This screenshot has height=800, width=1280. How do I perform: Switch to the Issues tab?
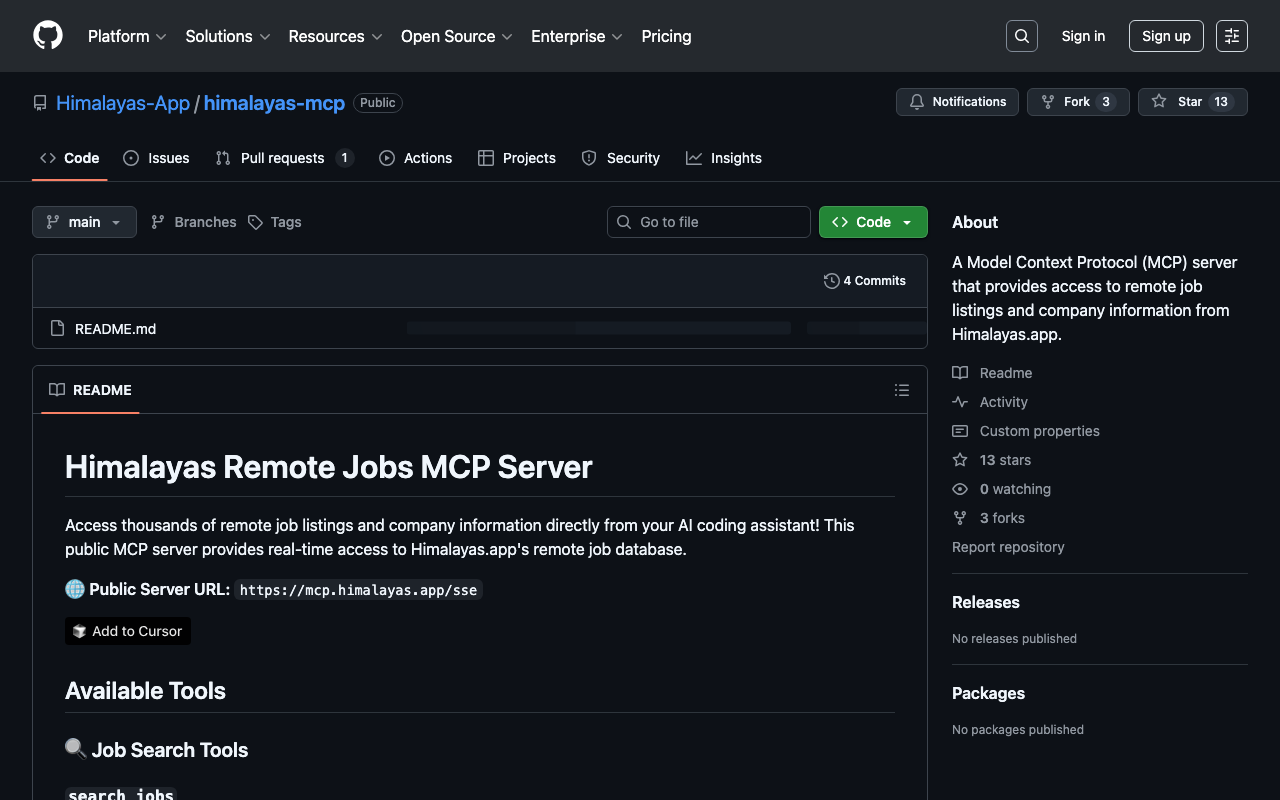click(x=156, y=158)
